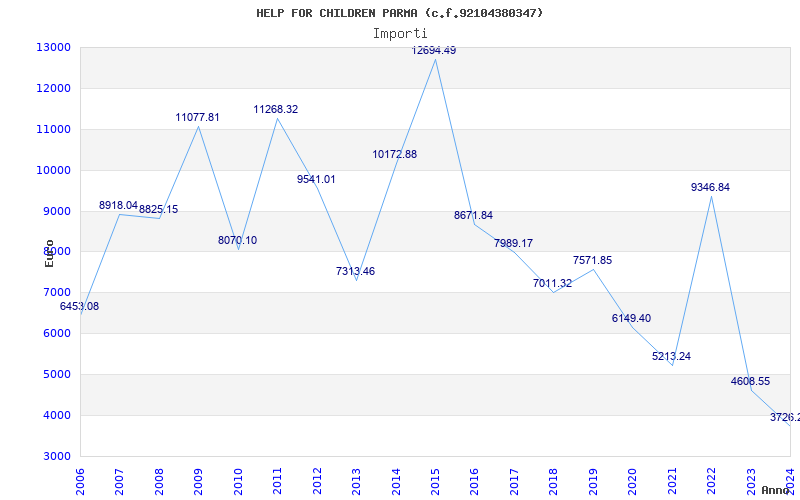800x500 pixels.
Task: Click the x-axis year 2009
Action: pos(198,481)
